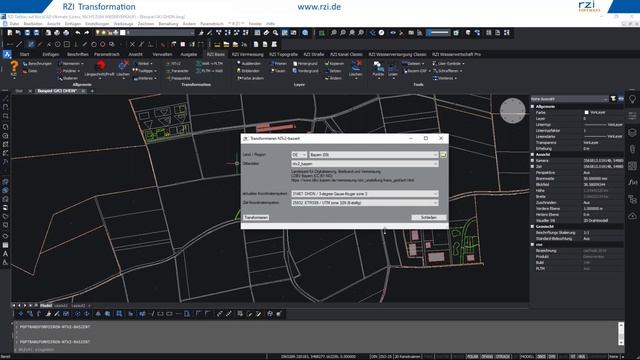The image size is (640, 360).
Task: Click the undo arrow in the top toolbar
Action: 78,33
